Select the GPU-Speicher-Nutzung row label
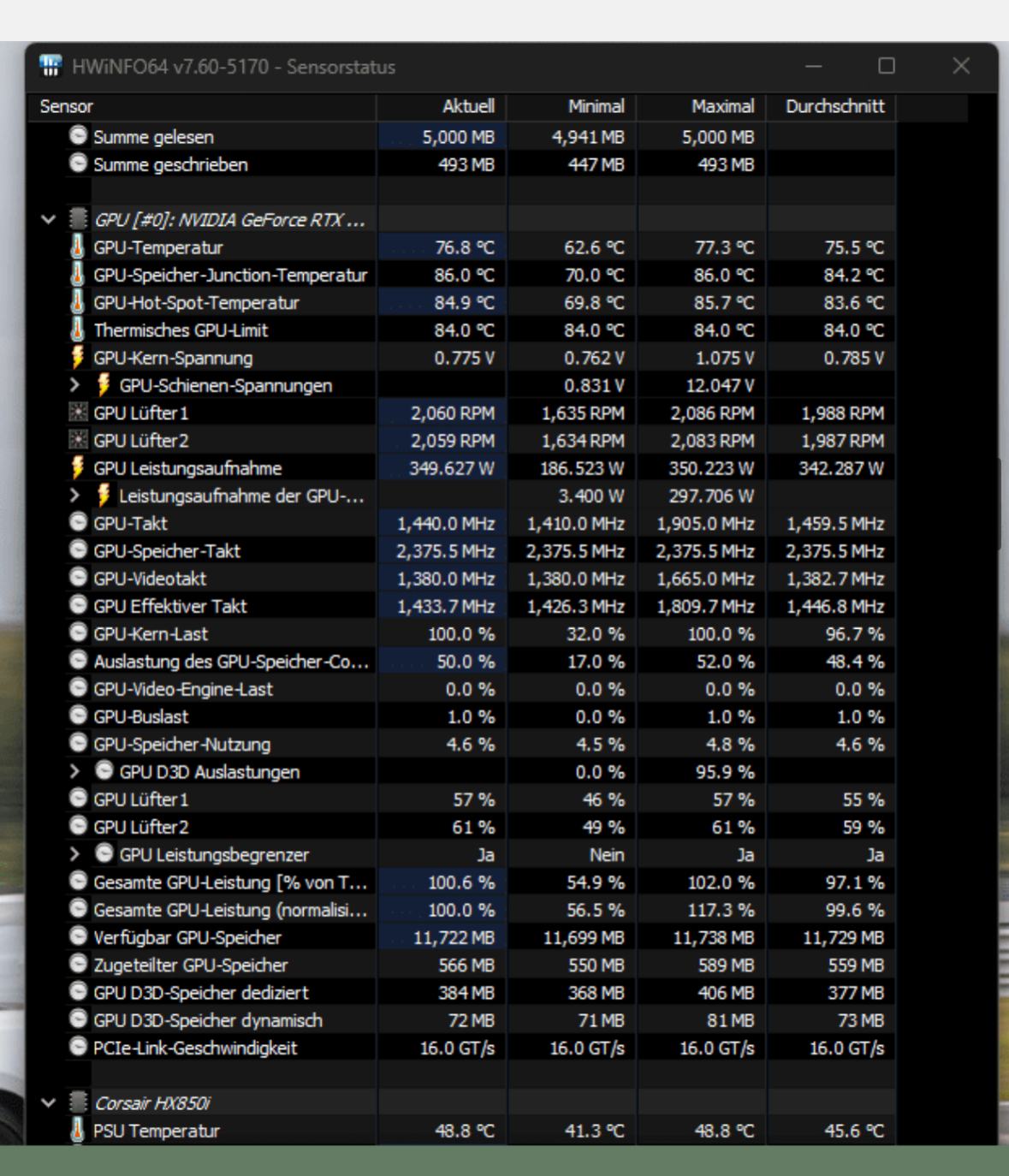 tap(181, 744)
